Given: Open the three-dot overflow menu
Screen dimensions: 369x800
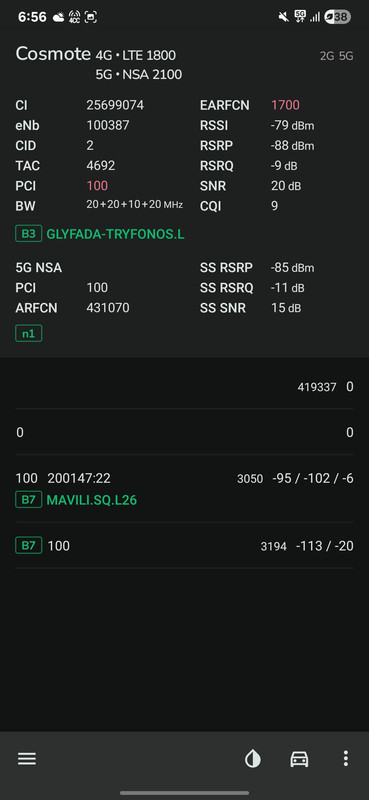Looking at the screenshot, I should pyautogui.click(x=346, y=758).
